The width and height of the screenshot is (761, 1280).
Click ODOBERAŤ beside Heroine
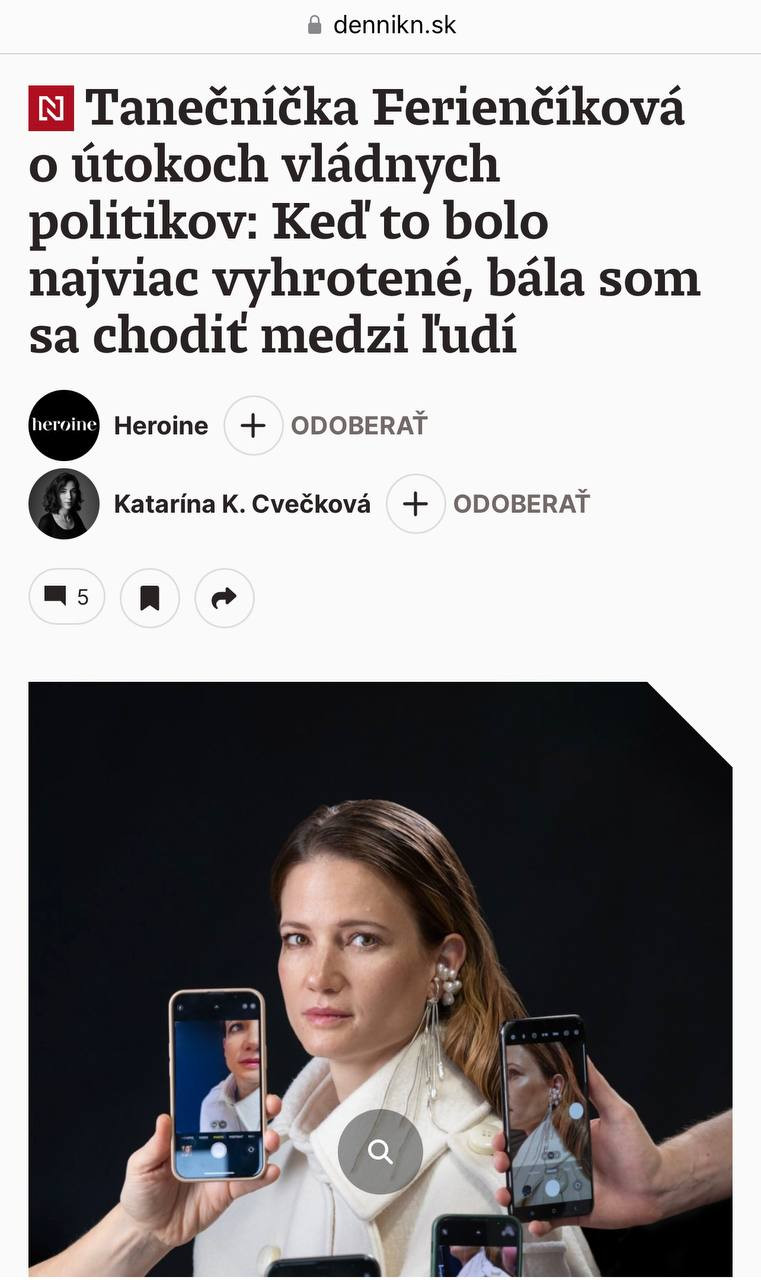click(x=359, y=425)
